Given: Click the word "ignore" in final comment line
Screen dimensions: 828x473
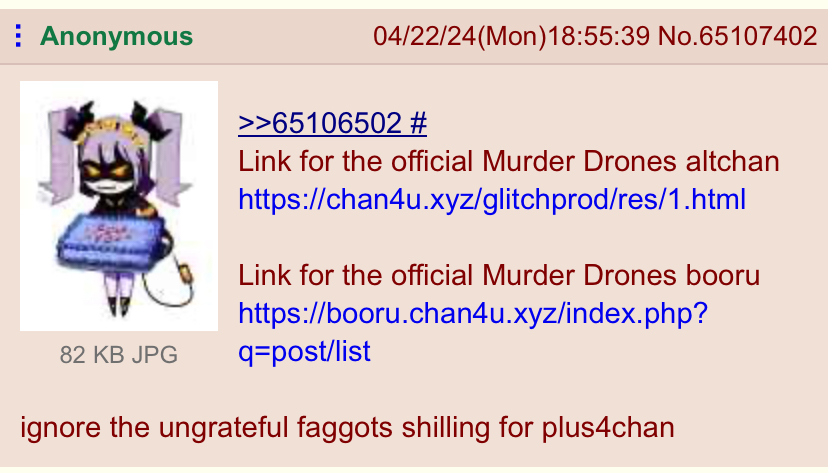Looking at the screenshot, I should coord(60,428).
